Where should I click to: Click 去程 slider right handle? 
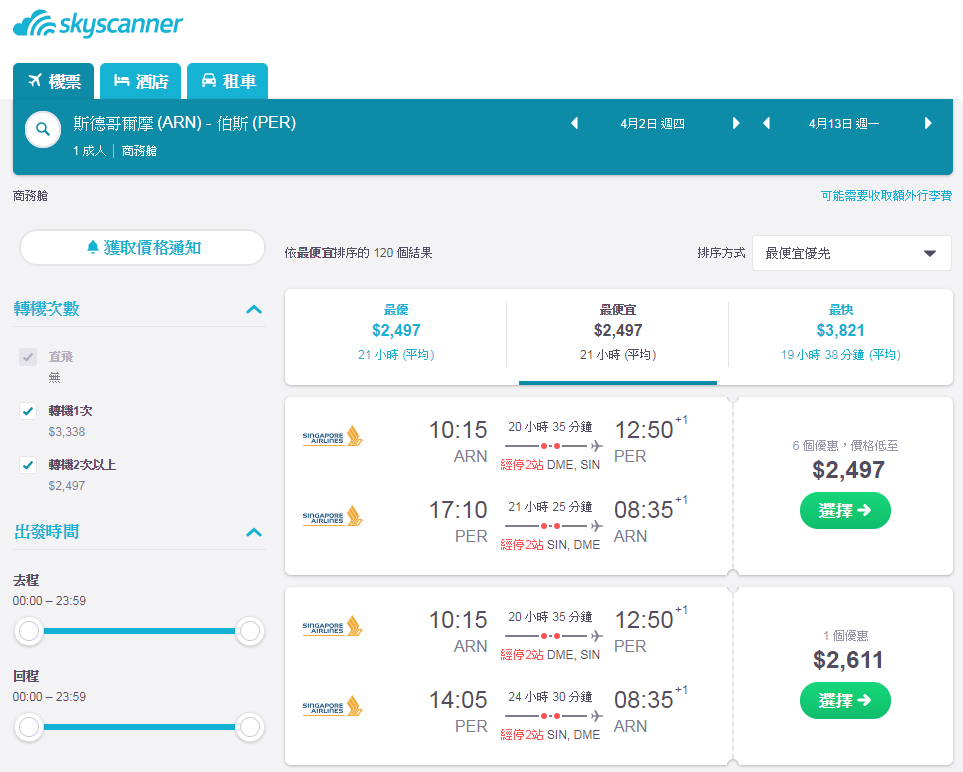point(249,631)
